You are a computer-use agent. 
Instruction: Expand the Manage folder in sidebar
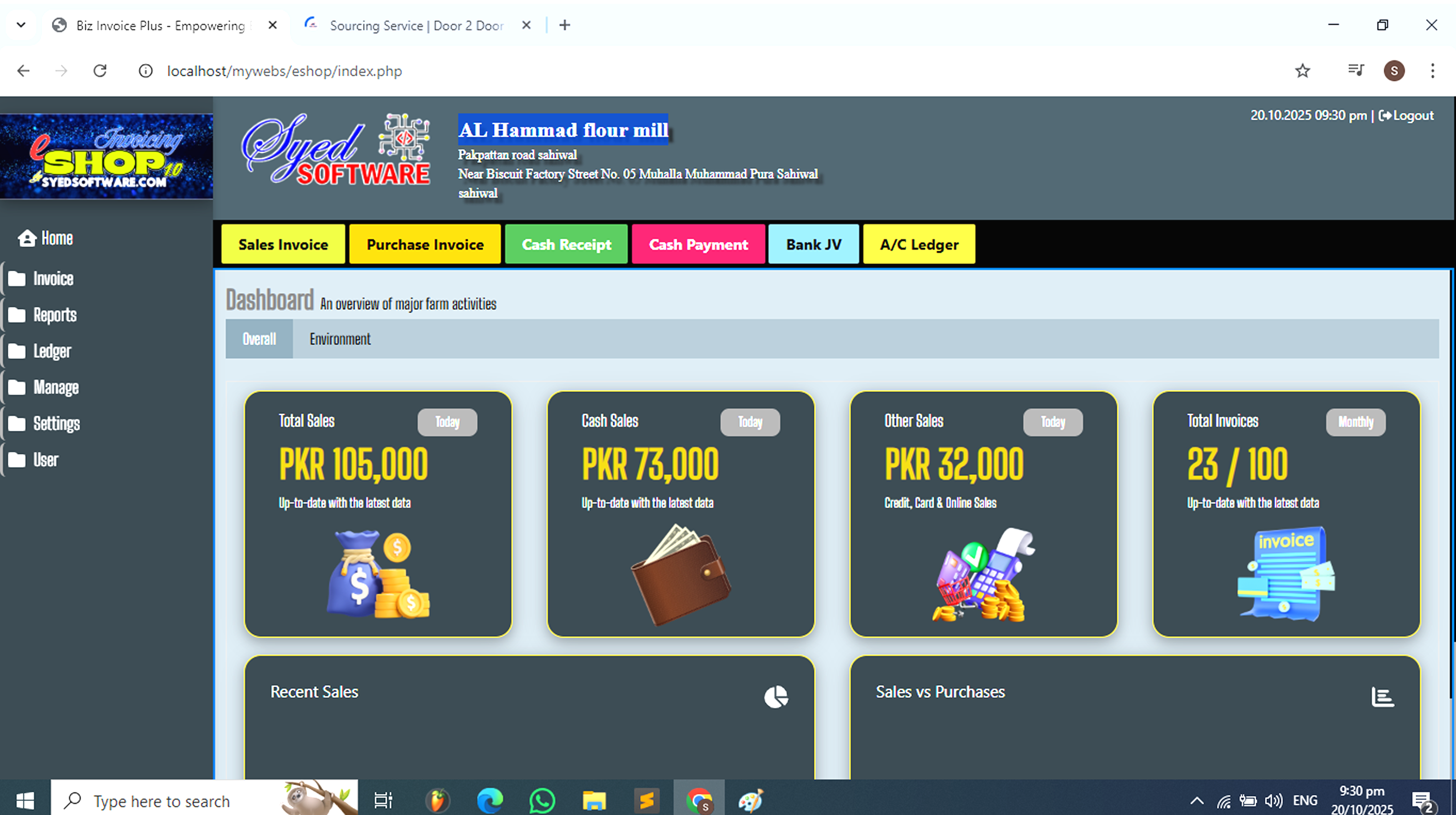pos(44,387)
